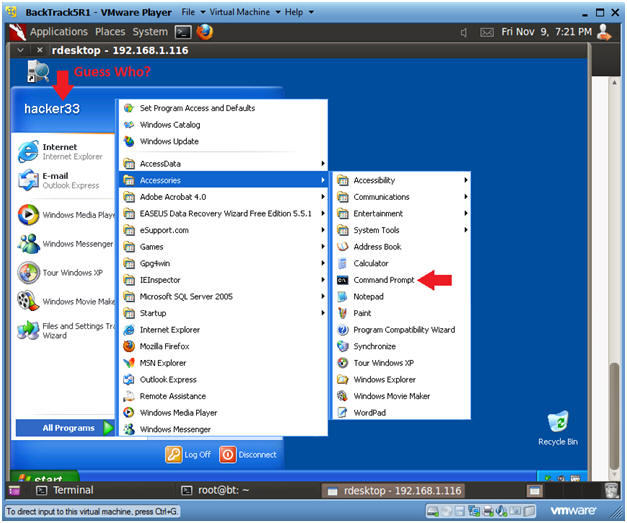Open Windows Messenger pinned shortcut
This screenshot has width=627, height=523.
pos(66,244)
